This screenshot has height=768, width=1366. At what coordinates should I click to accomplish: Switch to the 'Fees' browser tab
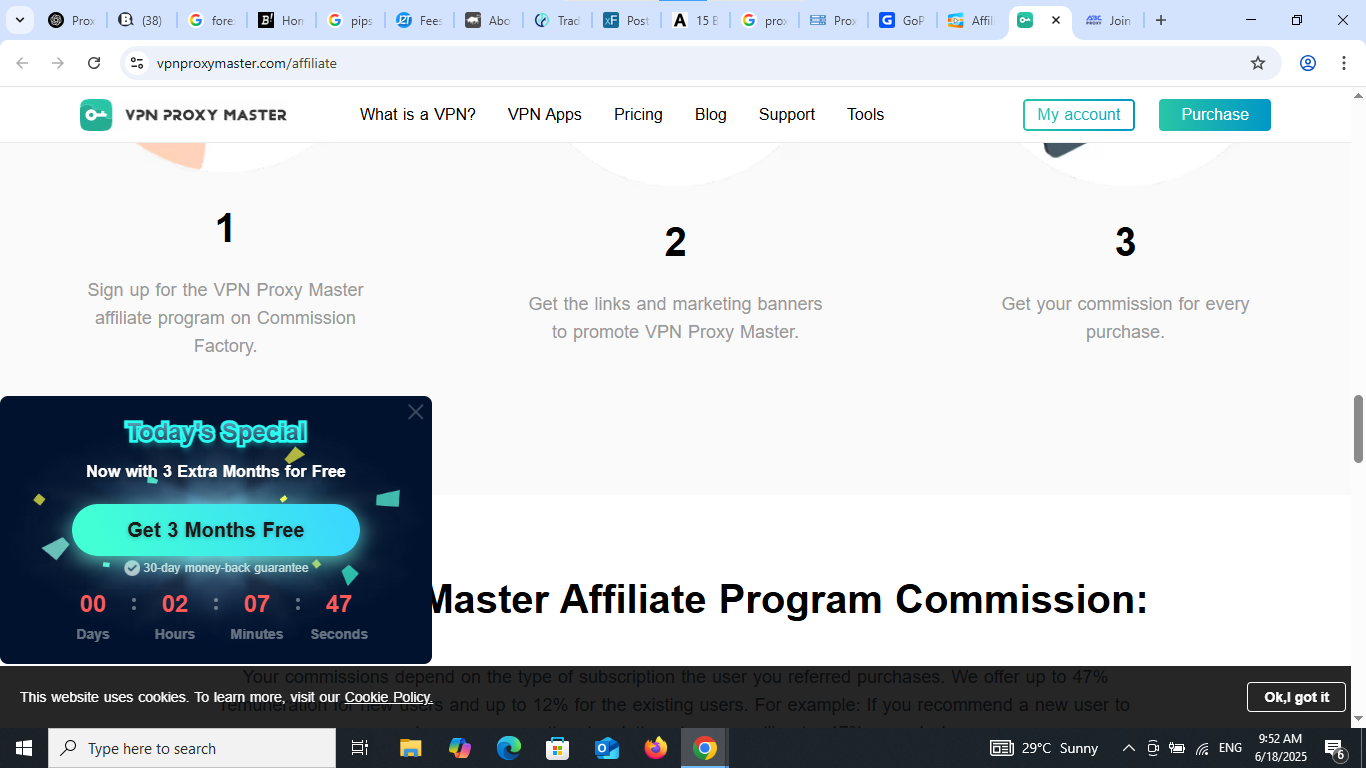pos(419,20)
